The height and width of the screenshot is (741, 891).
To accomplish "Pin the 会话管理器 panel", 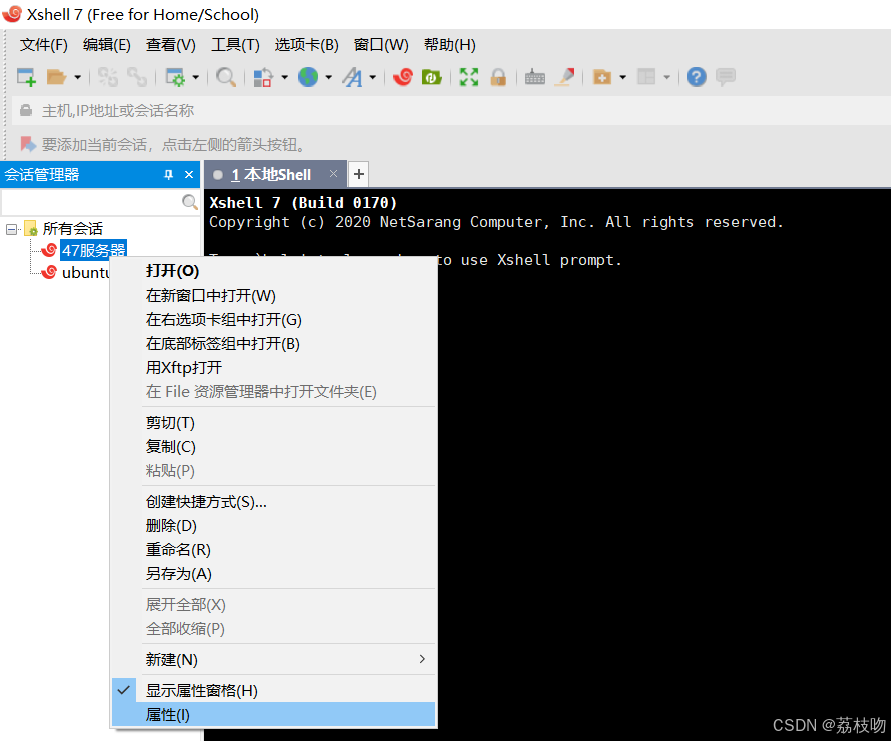I will (x=170, y=174).
